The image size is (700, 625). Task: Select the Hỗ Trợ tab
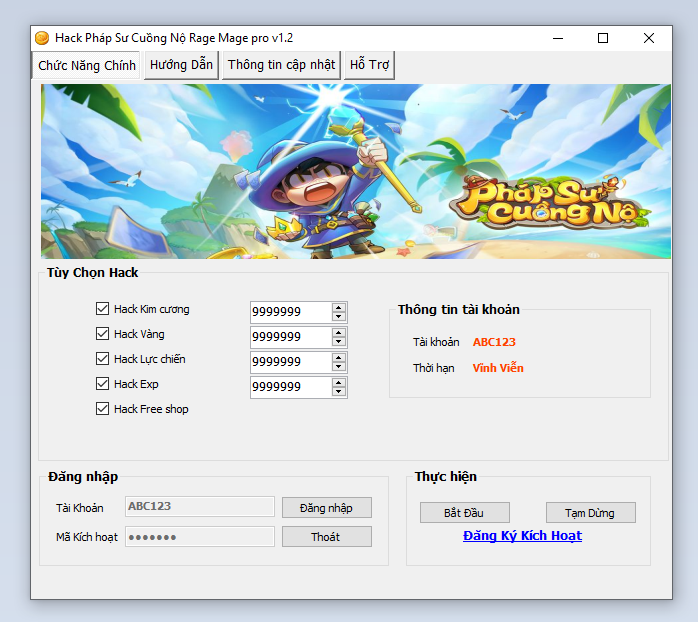click(369, 65)
